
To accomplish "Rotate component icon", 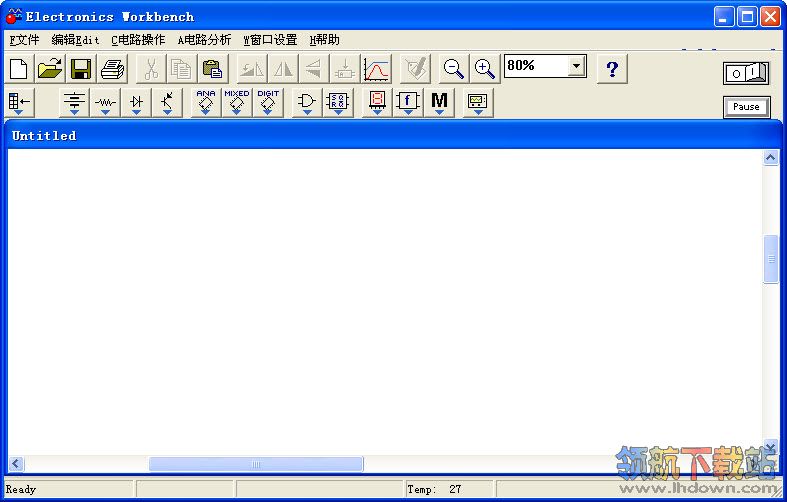I will coord(252,69).
